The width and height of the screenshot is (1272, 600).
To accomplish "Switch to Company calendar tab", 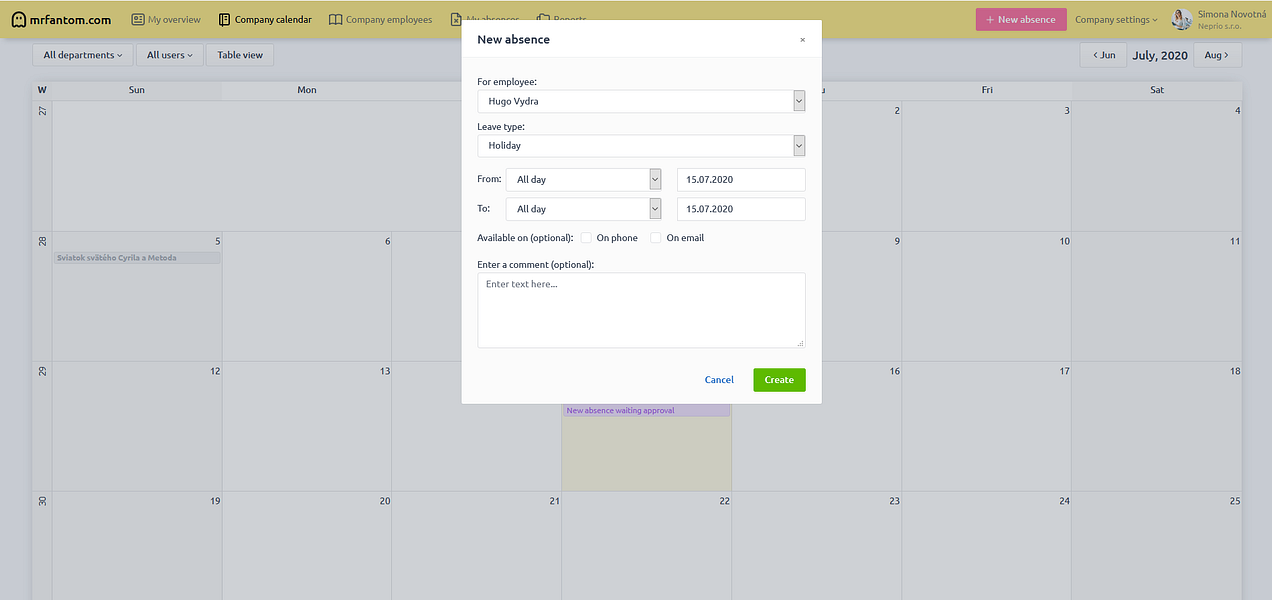I will 265,19.
